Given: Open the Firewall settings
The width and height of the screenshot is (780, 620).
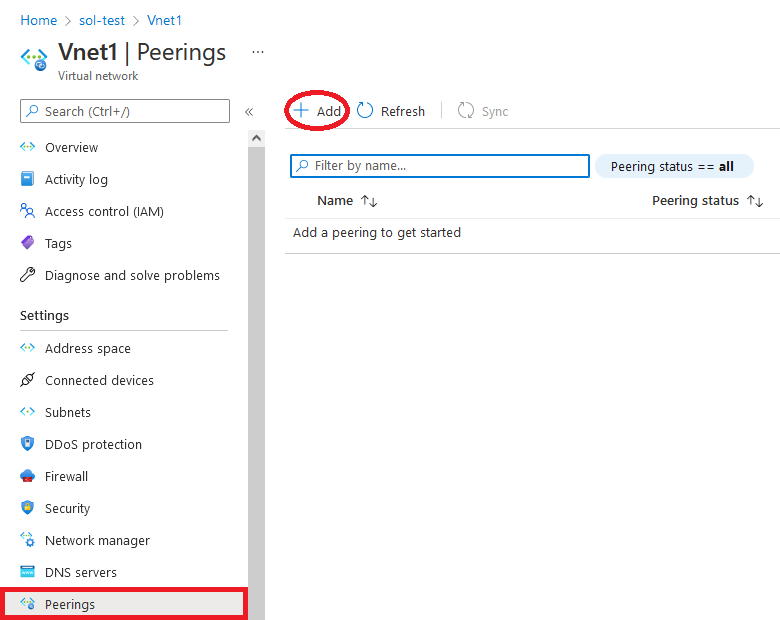Looking at the screenshot, I should 66,477.
